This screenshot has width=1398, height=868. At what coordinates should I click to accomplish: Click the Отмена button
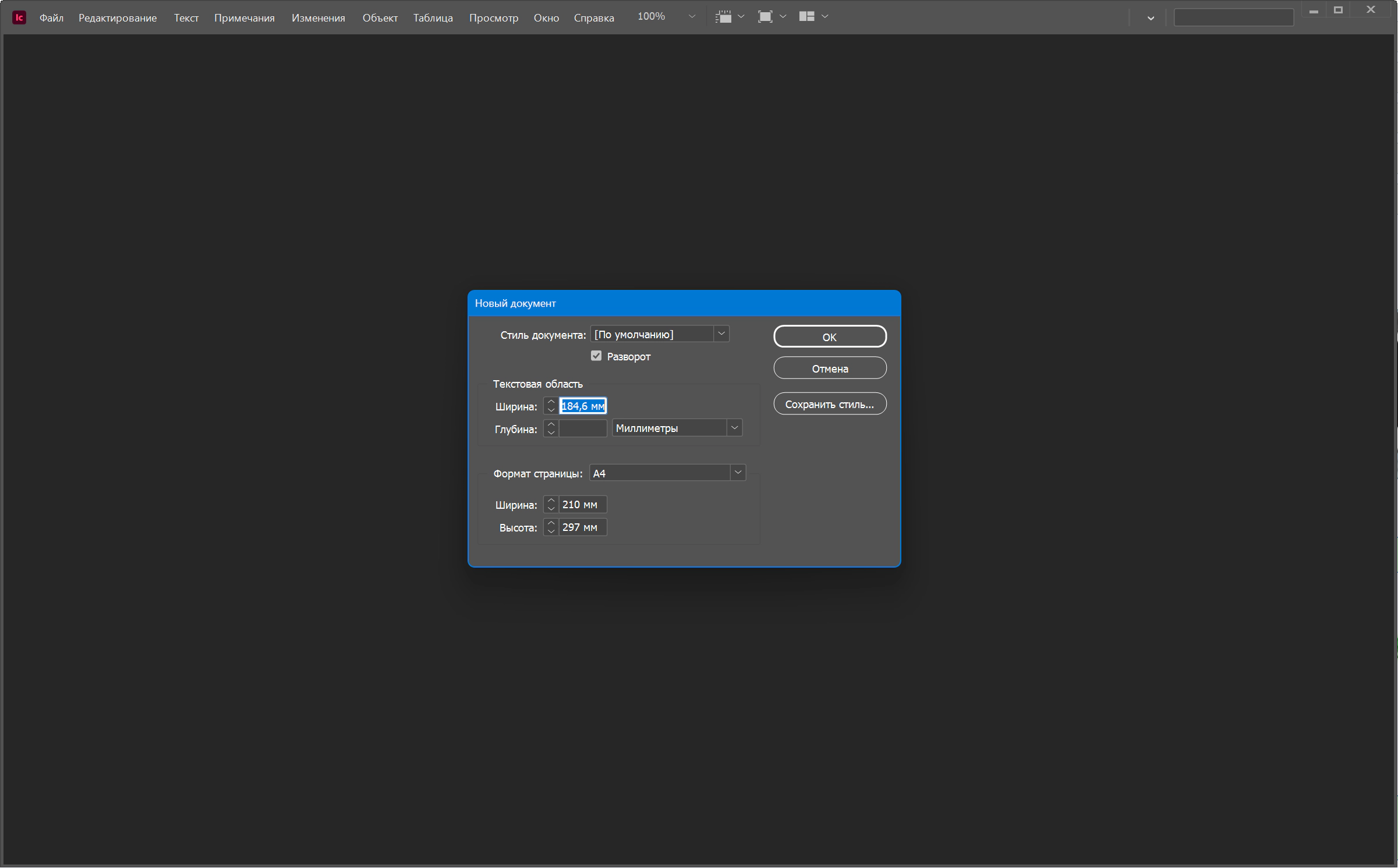click(x=830, y=368)
